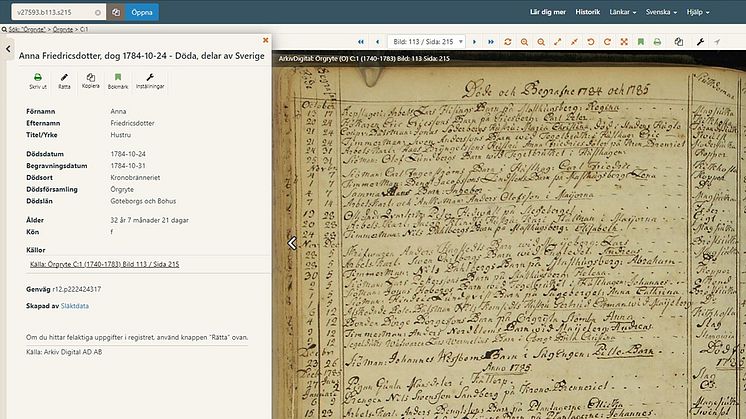746x419 pixels.
Task: Open Historik in the top bar
Action: (x=588, y=12)
